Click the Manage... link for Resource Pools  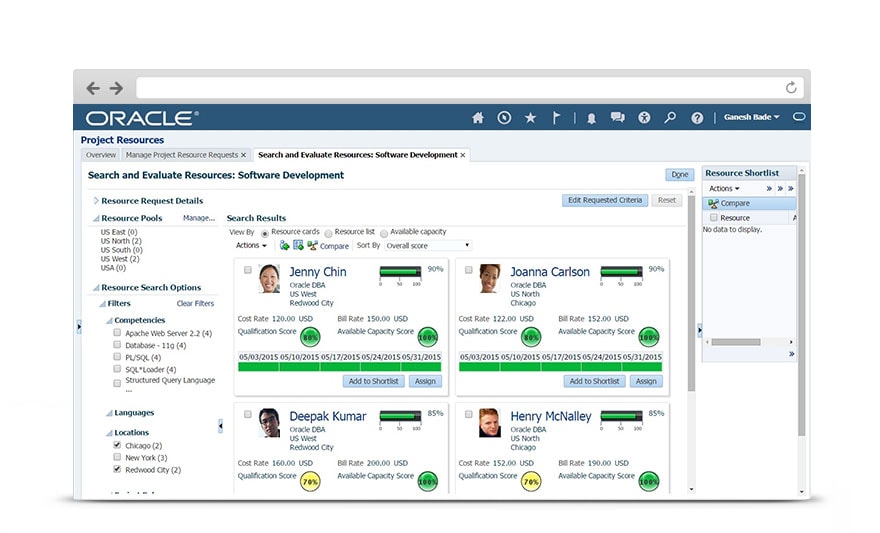pyautogui.click(x=199, y=218)
